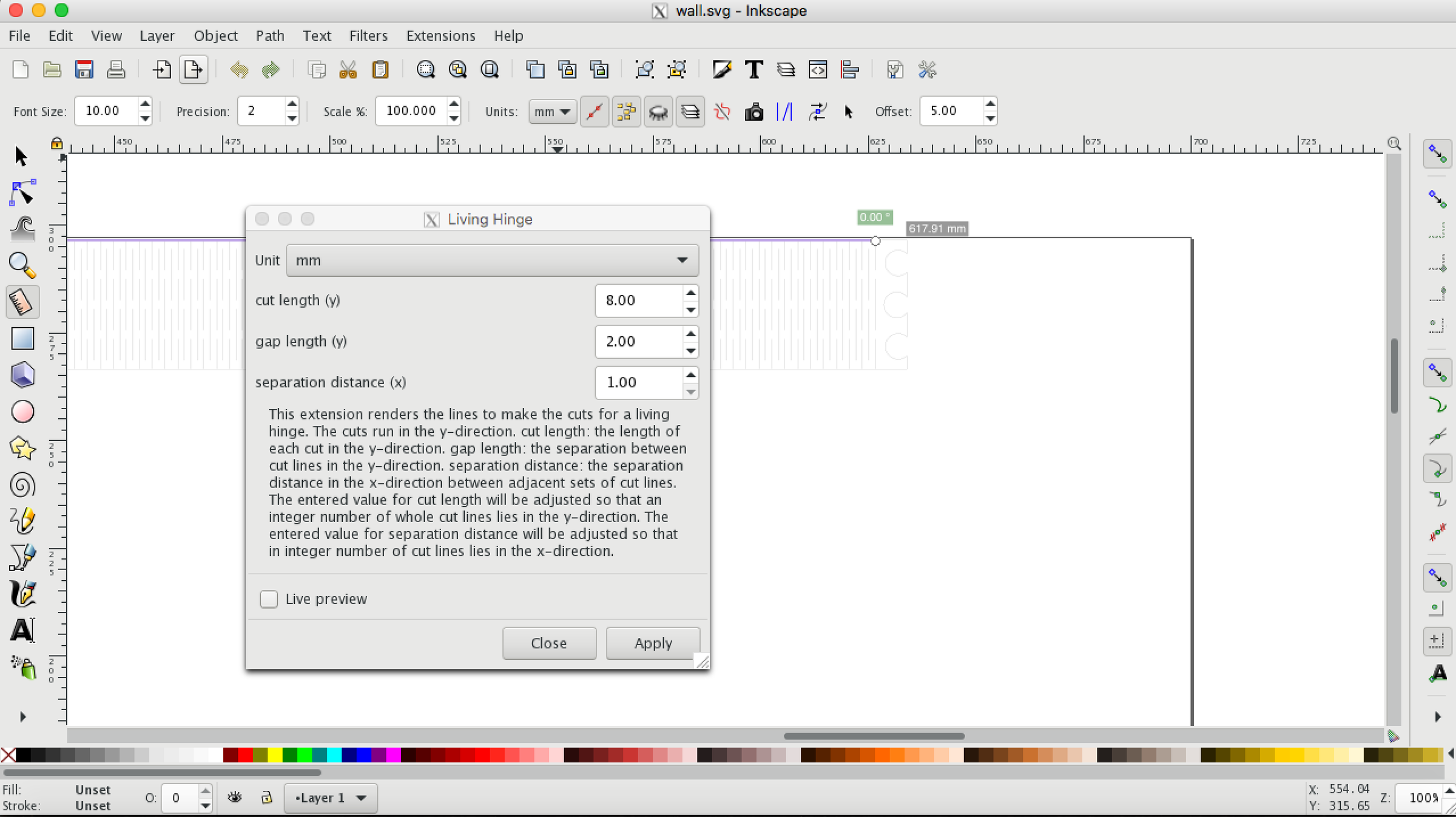The width and height of the screenshot is (1456, 817).
Task: Select the circle ellipse tool
Action: (x=22, y=412)
